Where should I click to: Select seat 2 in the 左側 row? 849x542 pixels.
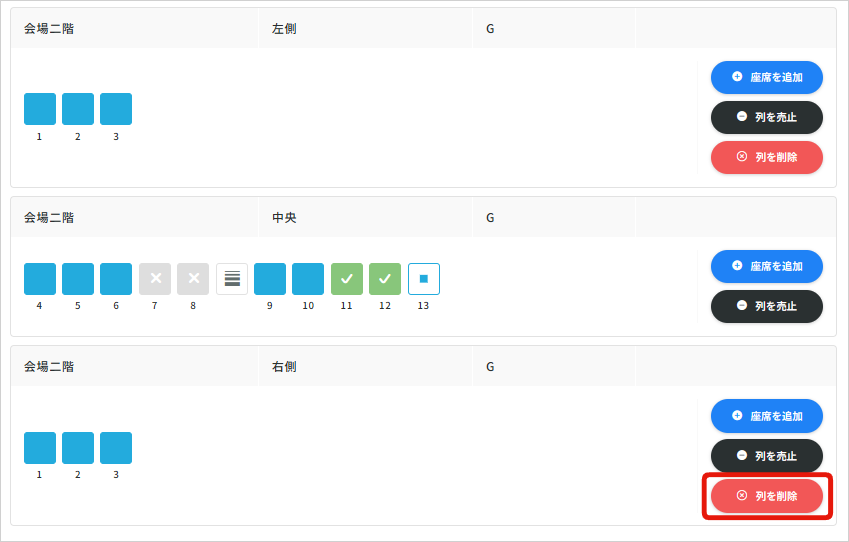(x=78, y=109)
